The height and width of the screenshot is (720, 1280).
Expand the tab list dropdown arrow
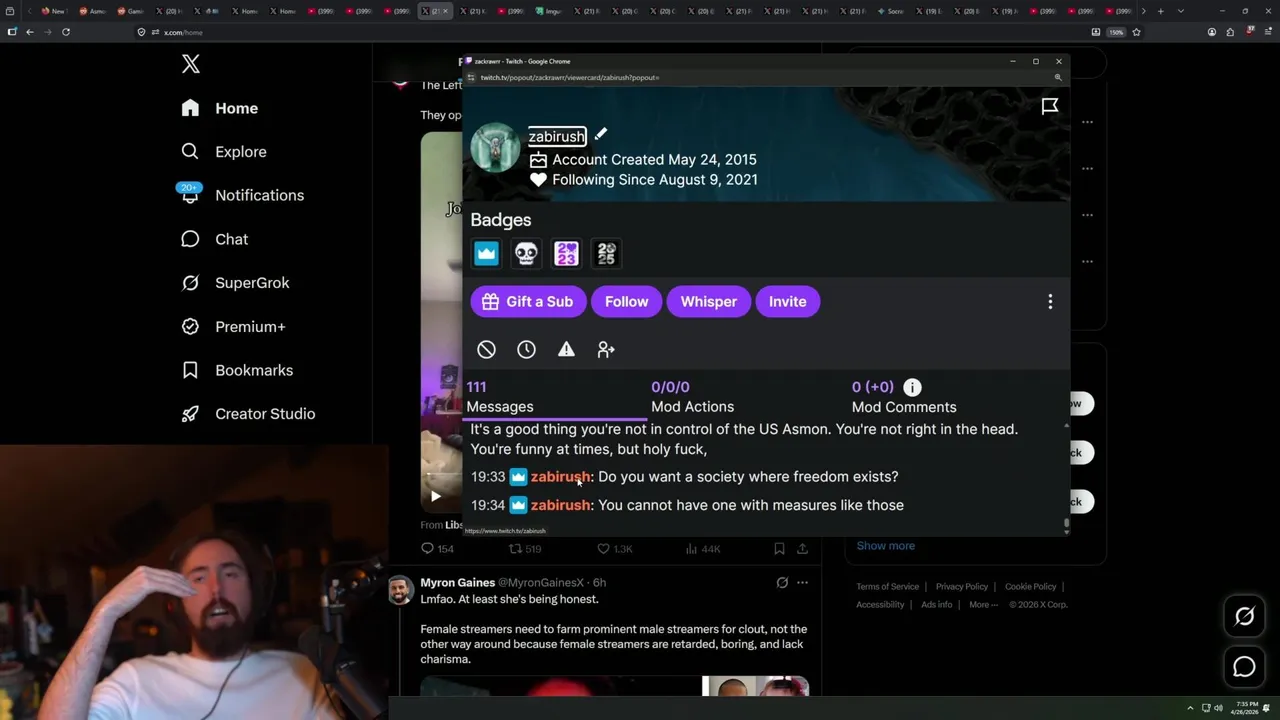(x=1181, y=11)
